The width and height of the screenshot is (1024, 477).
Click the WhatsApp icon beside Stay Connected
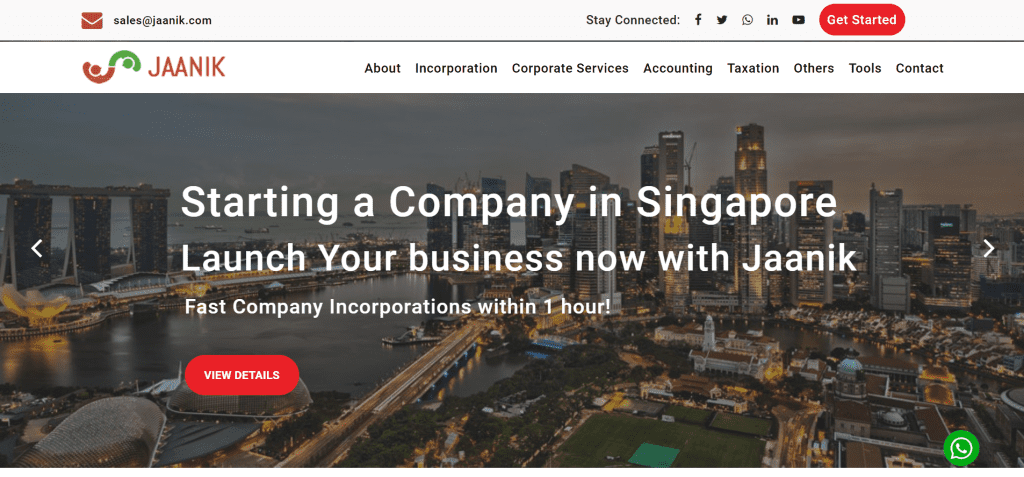point(747,20)
